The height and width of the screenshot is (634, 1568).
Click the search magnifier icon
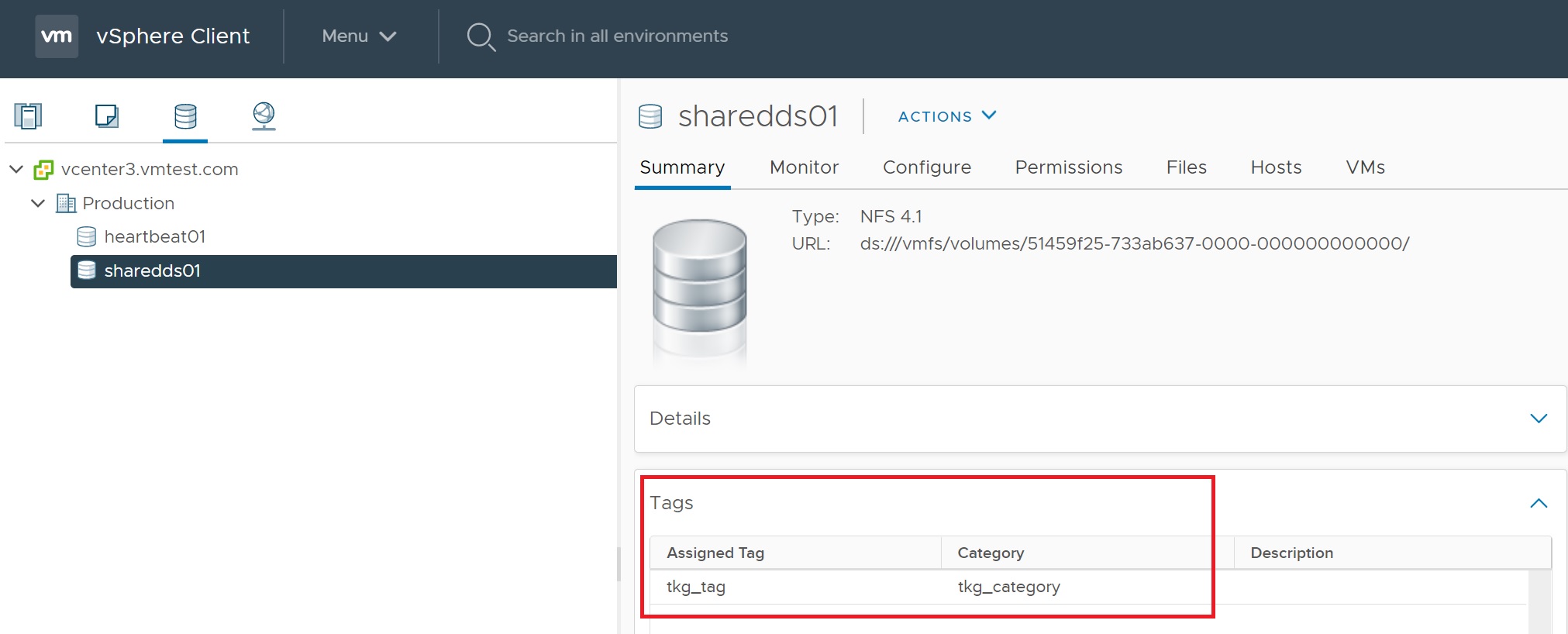481,36
